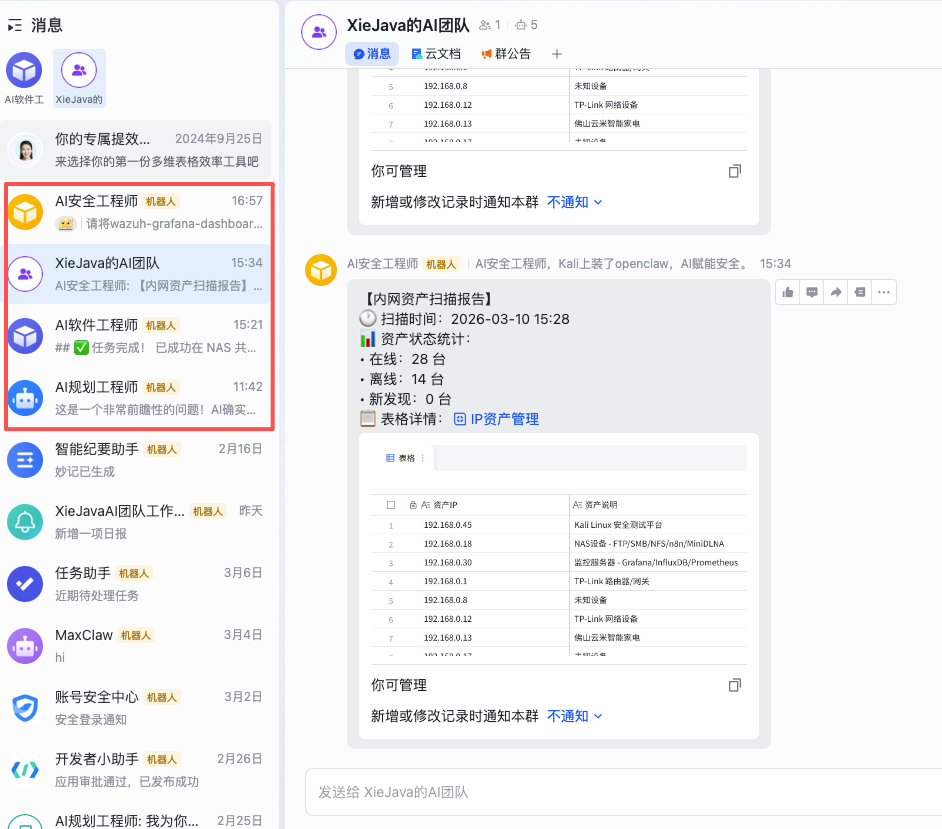Forward the scan report message
Image resolution: width=942 pixels, height=829 pixels.
click(836, 291)
